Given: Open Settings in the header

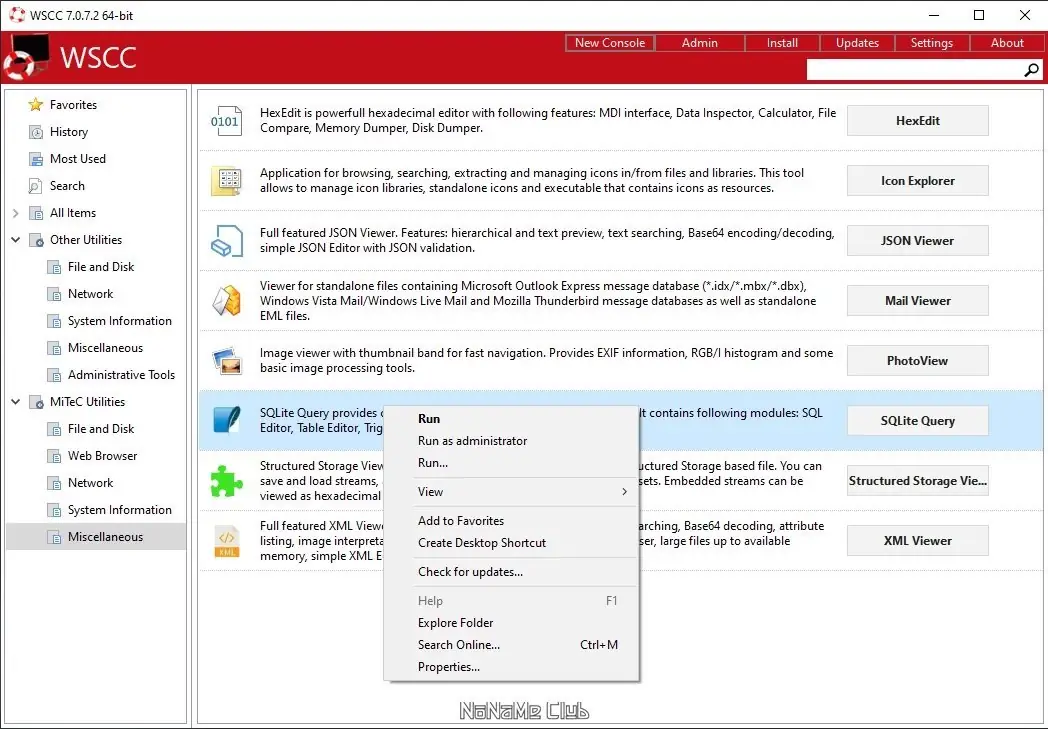Looking at the screenshot, I should pyautogui.click(x=932, y=43).
